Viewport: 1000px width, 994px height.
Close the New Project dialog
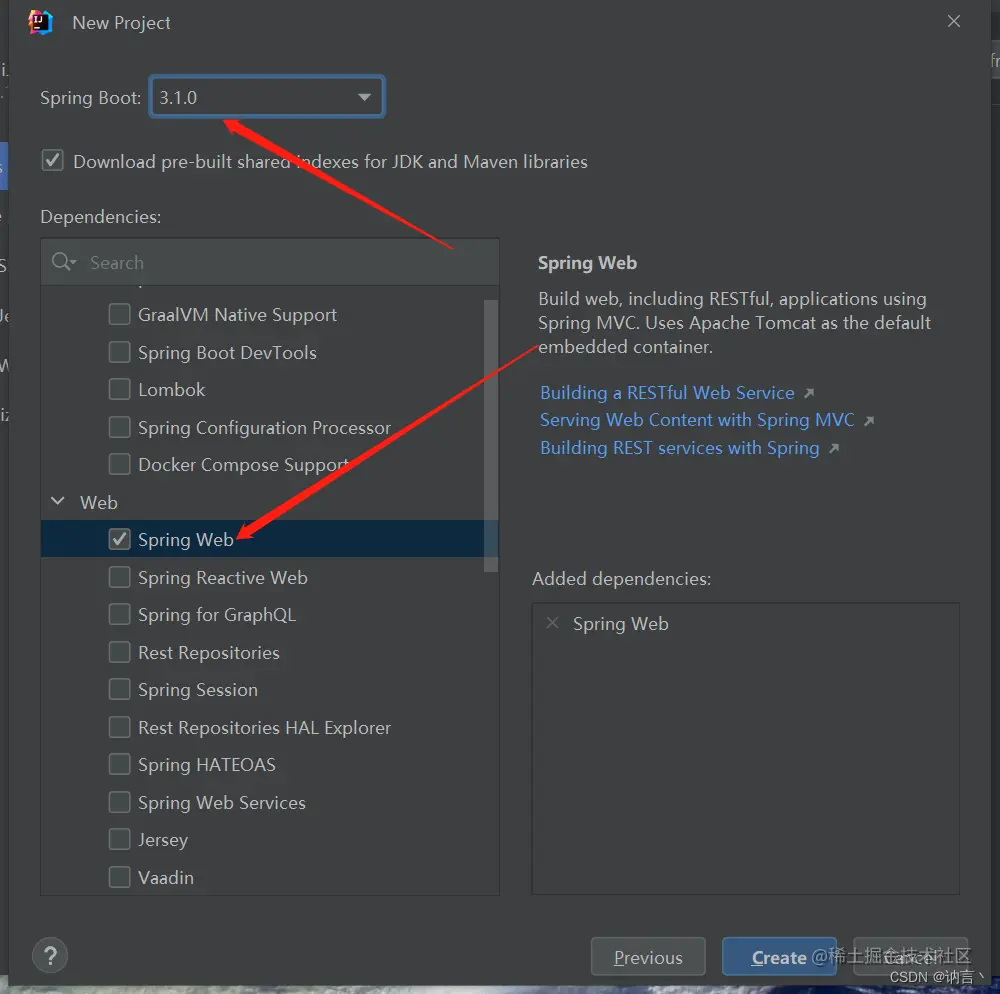point(953,21)
